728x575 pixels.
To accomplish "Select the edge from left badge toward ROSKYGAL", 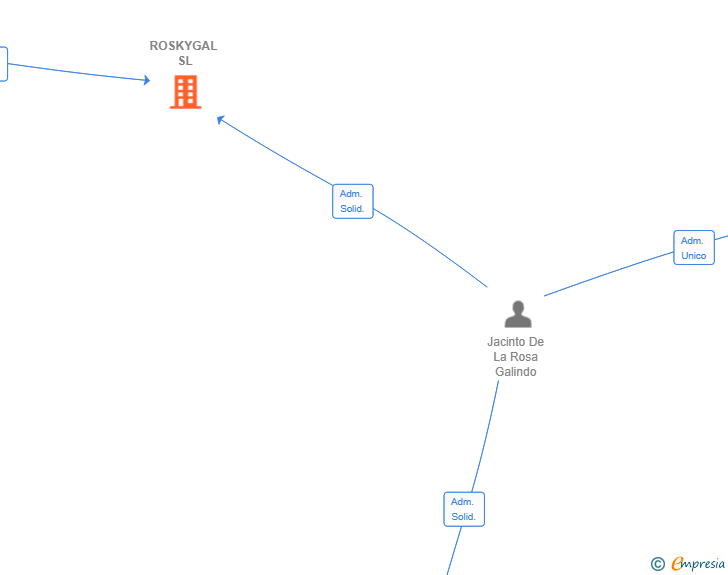I will 77,72.
